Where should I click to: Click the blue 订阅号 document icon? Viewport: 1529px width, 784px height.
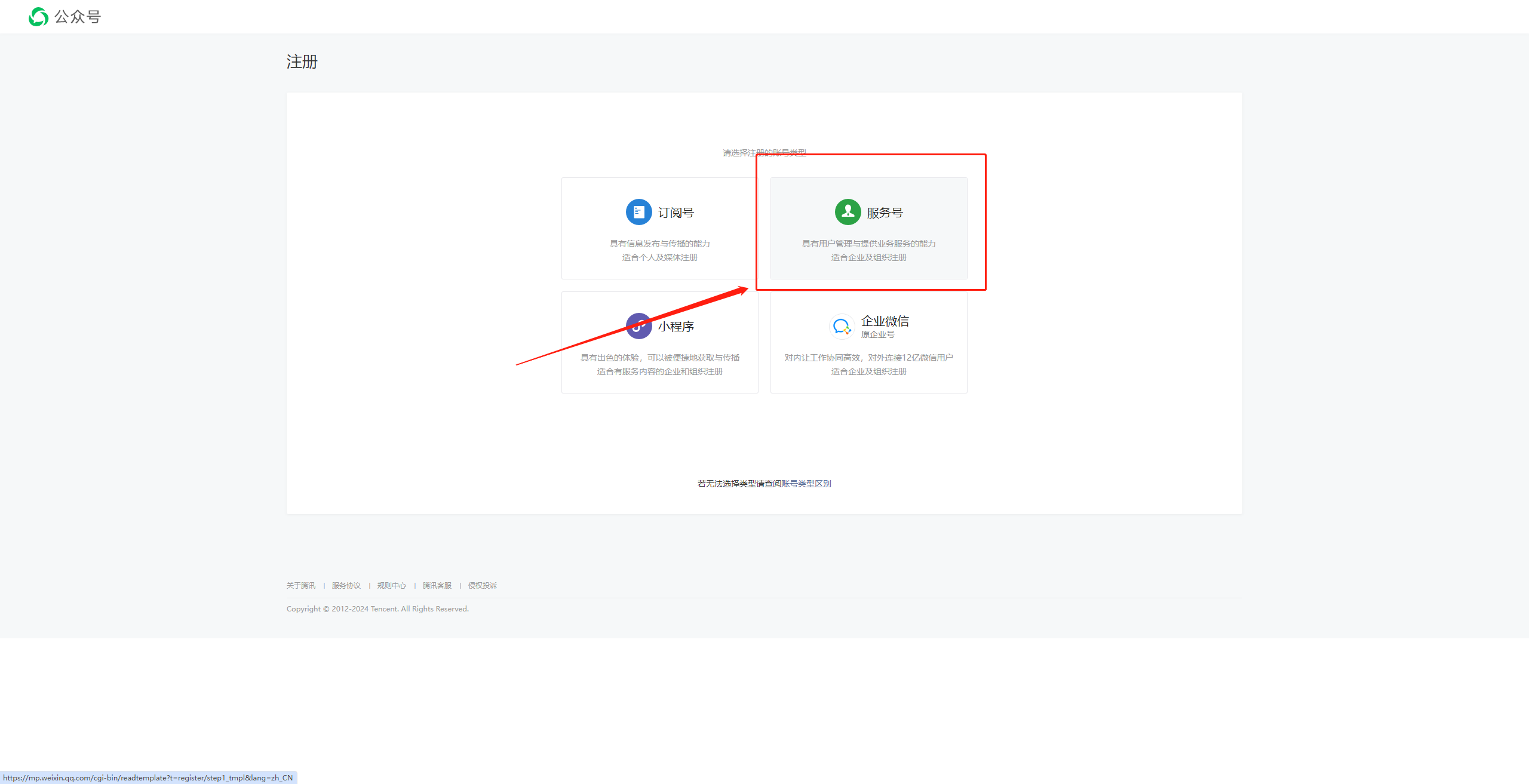tap(638, 212)
